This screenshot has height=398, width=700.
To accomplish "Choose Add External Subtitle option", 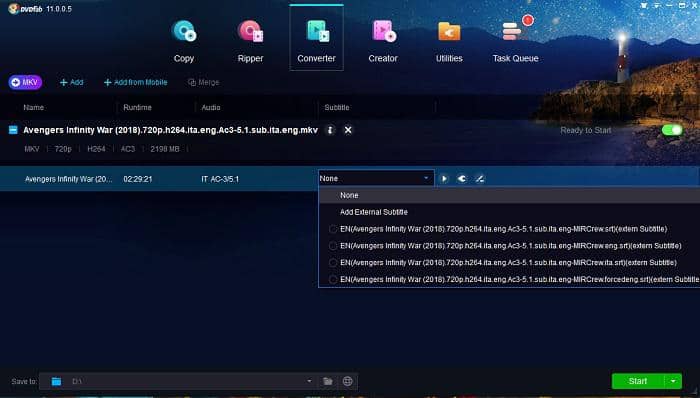I will [x=509, y=212].
